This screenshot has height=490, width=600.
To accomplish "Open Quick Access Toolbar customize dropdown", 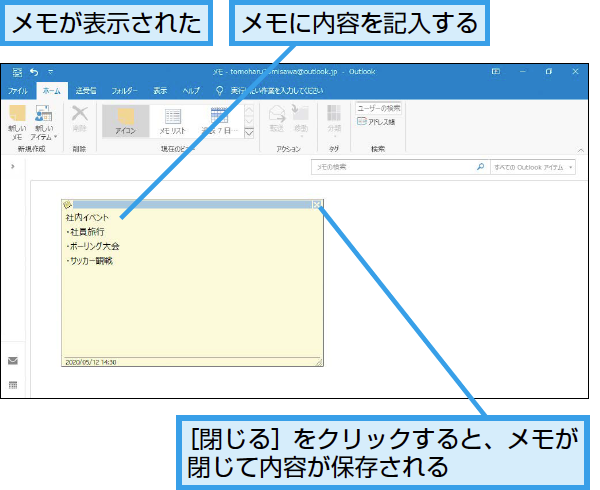I will click(x=51, y=72).
